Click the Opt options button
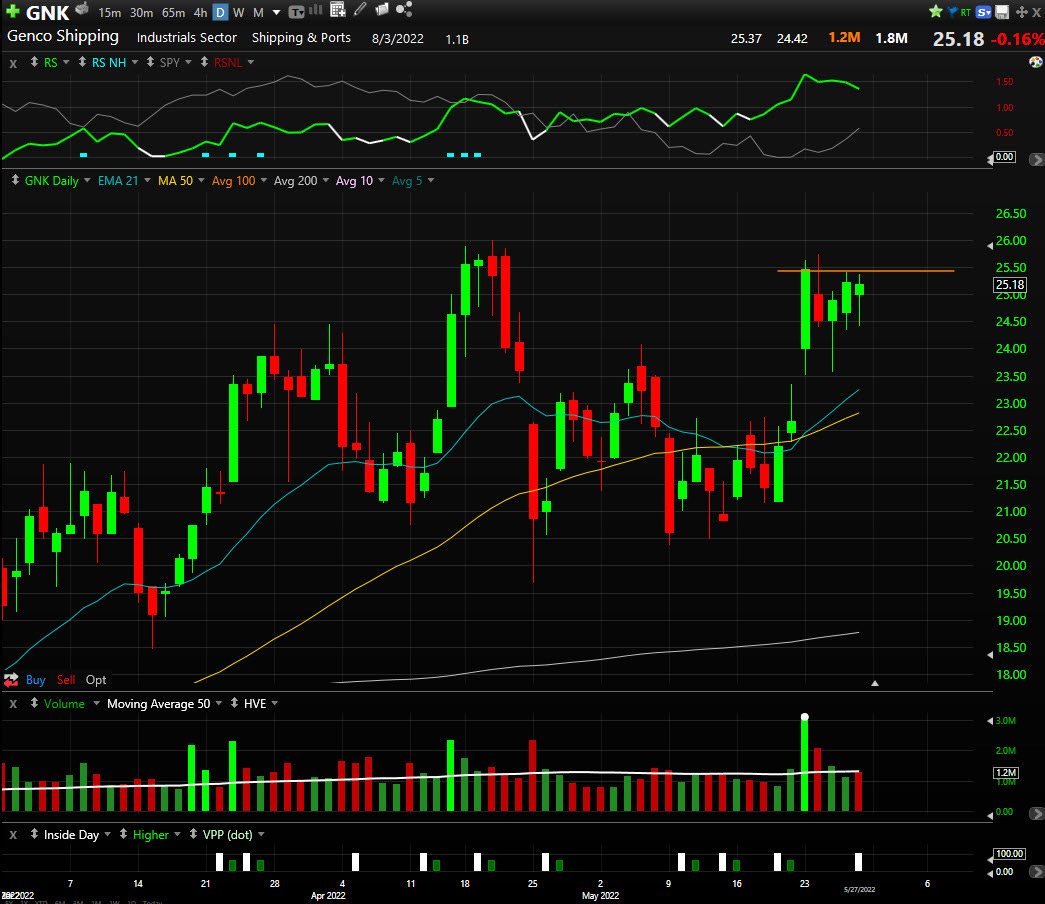The width and height of the screenshot is (1045, 904). coord(96,680)
